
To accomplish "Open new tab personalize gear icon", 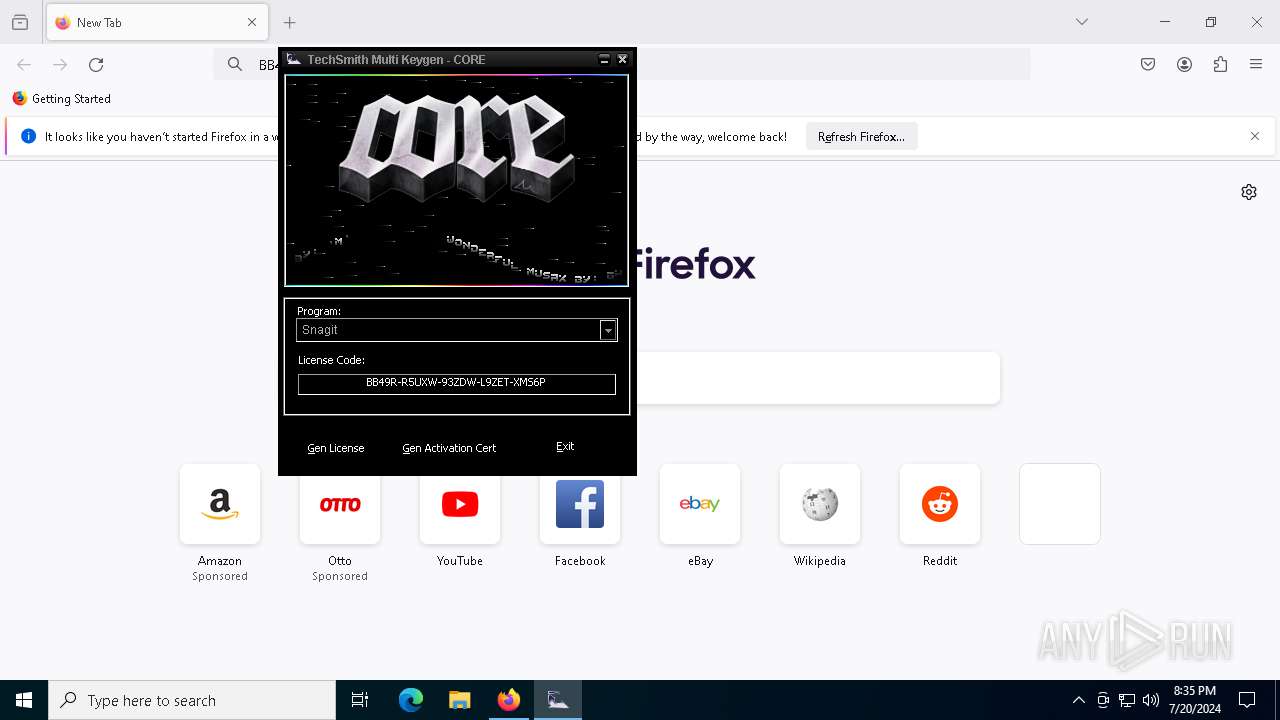I will tap(1249, 192).
